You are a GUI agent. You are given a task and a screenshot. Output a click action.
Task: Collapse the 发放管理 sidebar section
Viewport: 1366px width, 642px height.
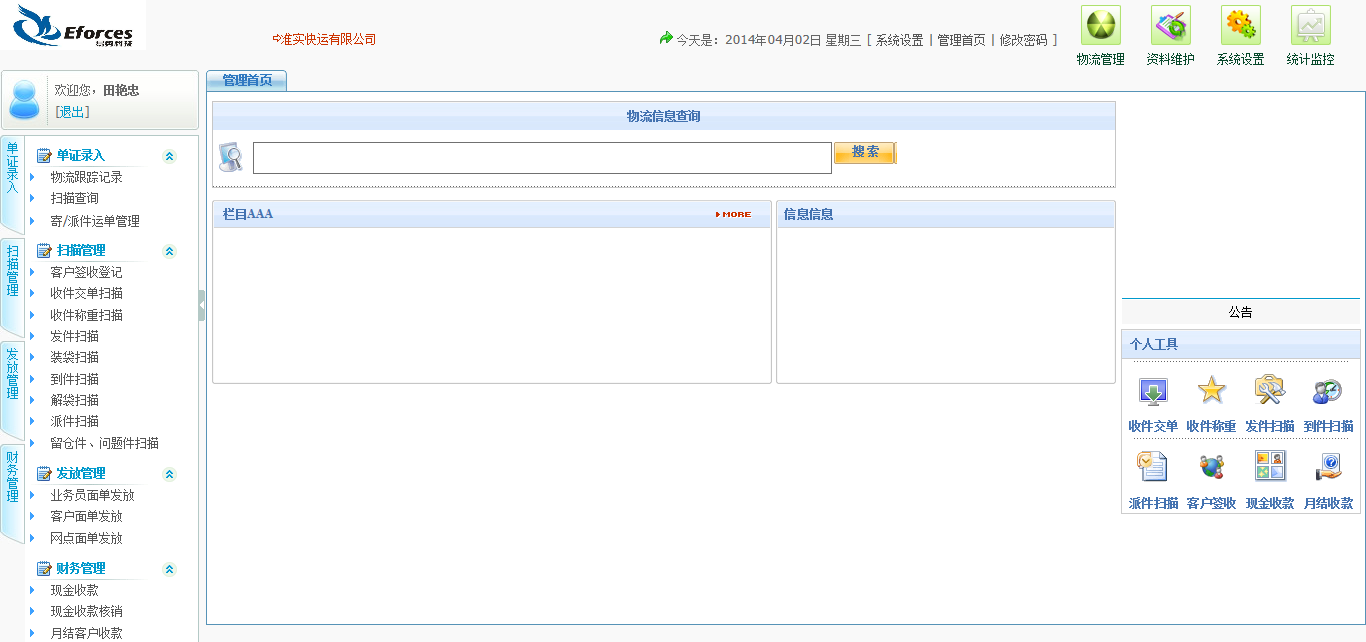point(169,474)
